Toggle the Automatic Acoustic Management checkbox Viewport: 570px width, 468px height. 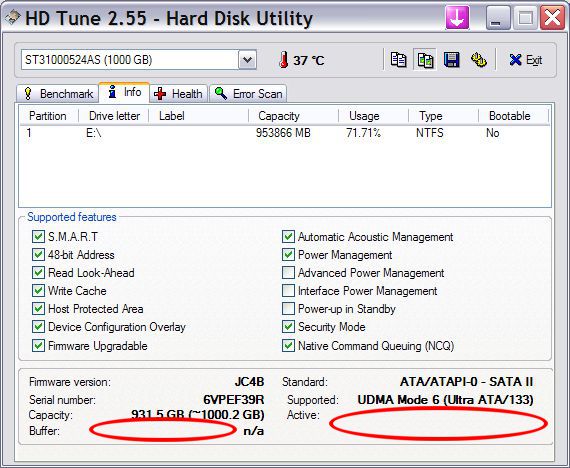pyautogui.click(x=288, y=237)
